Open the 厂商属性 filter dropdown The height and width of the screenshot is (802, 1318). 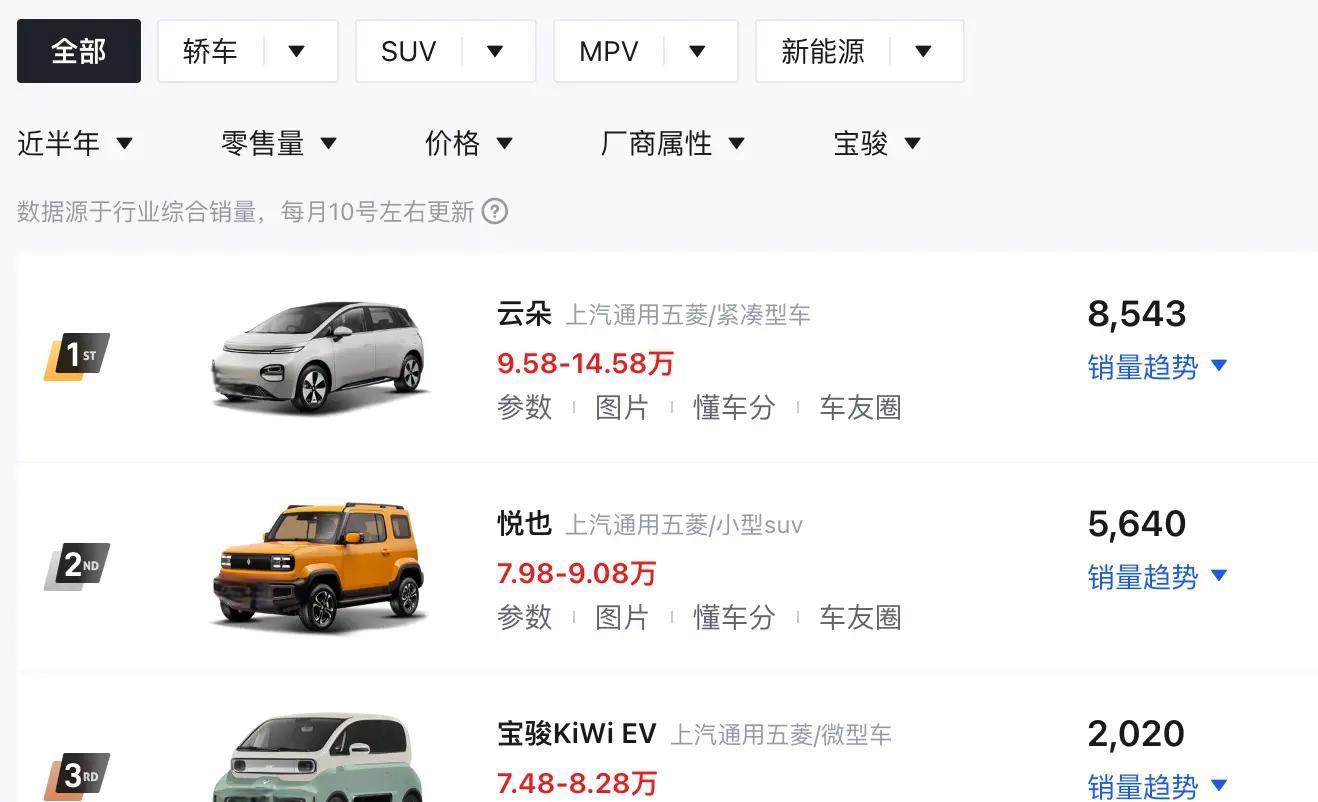[x=673, y=144]
